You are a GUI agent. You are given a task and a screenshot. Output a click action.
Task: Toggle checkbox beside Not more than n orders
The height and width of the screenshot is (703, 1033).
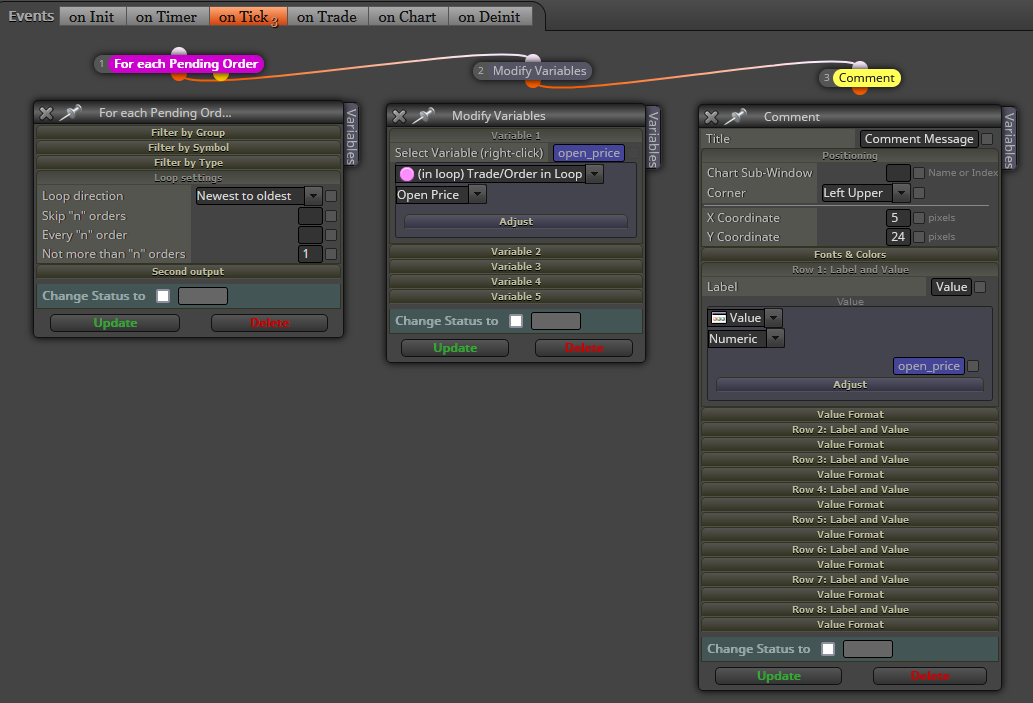coord(331,254)
